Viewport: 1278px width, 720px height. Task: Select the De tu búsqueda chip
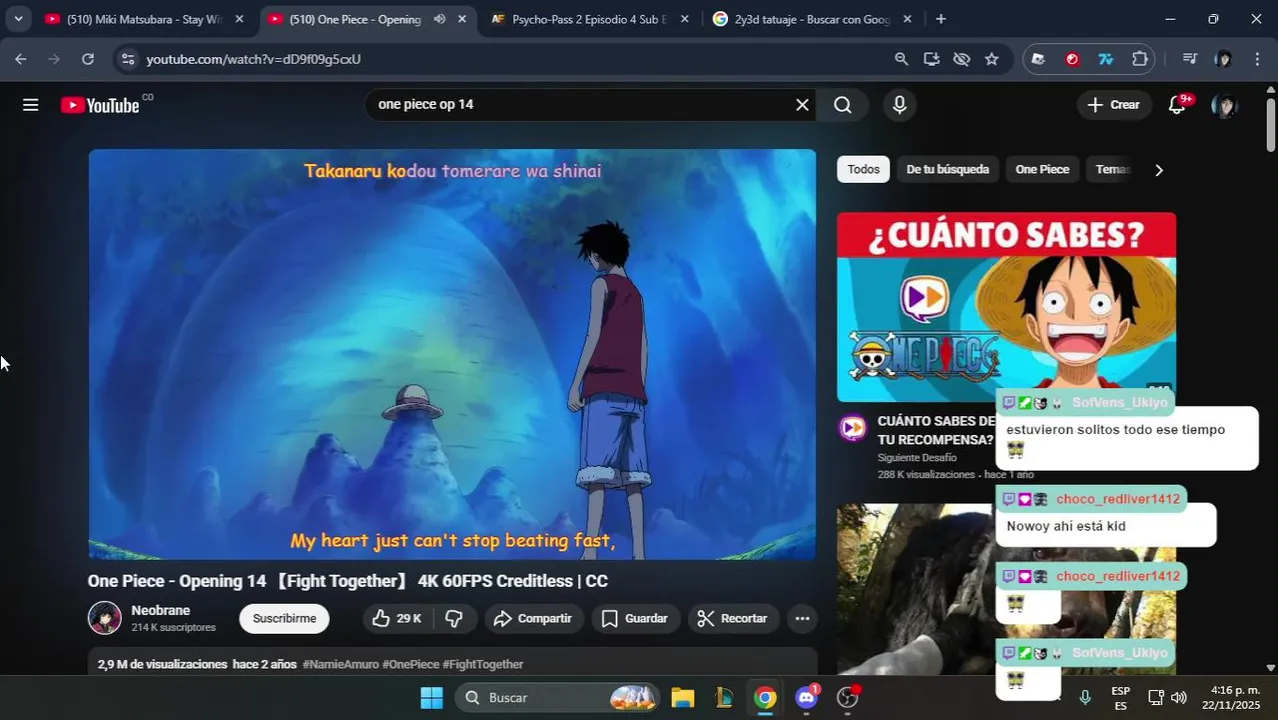[947, 170]
